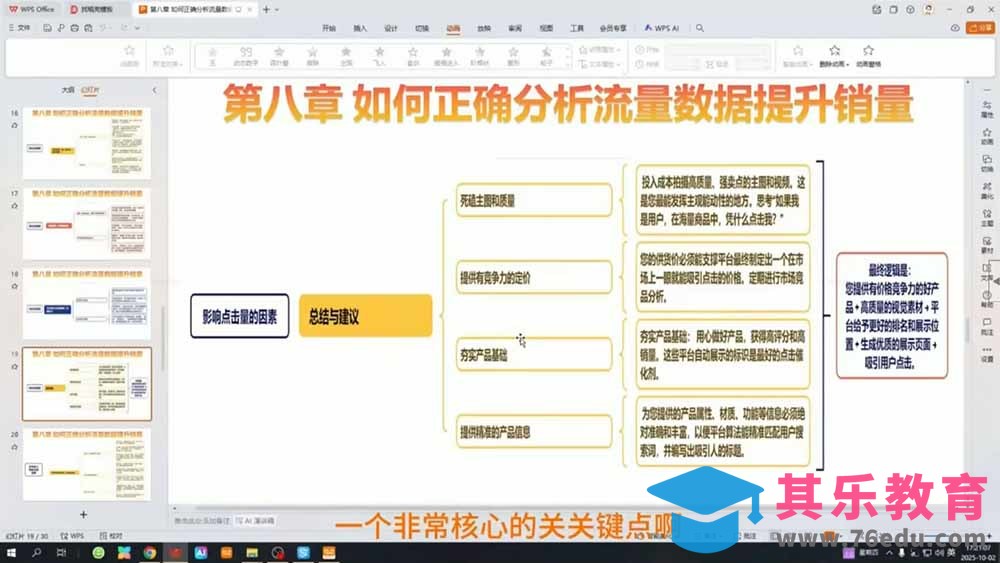Switch to the 切换 ribbon tab
Screen dimensions: 1000x563
pos(422,28)
